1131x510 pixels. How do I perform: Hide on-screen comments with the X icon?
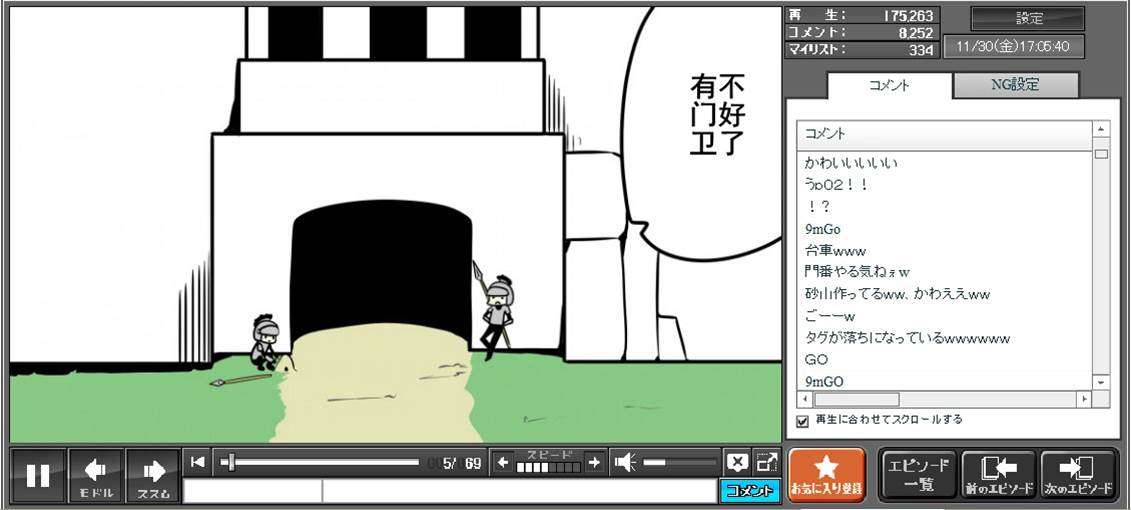[736, 462]
